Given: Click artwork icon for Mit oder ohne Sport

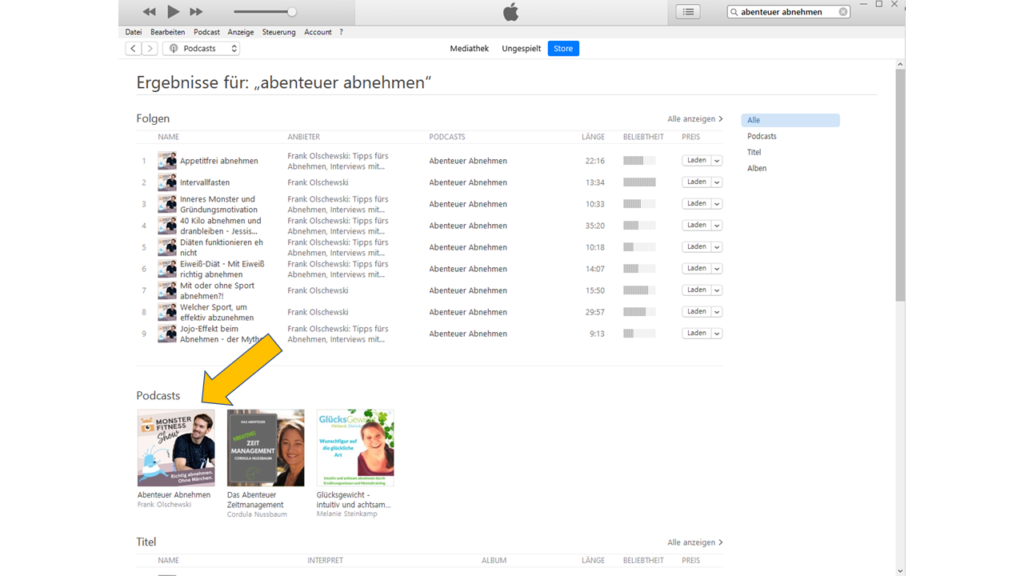Looking at the screenshot, I should [167, 290].
